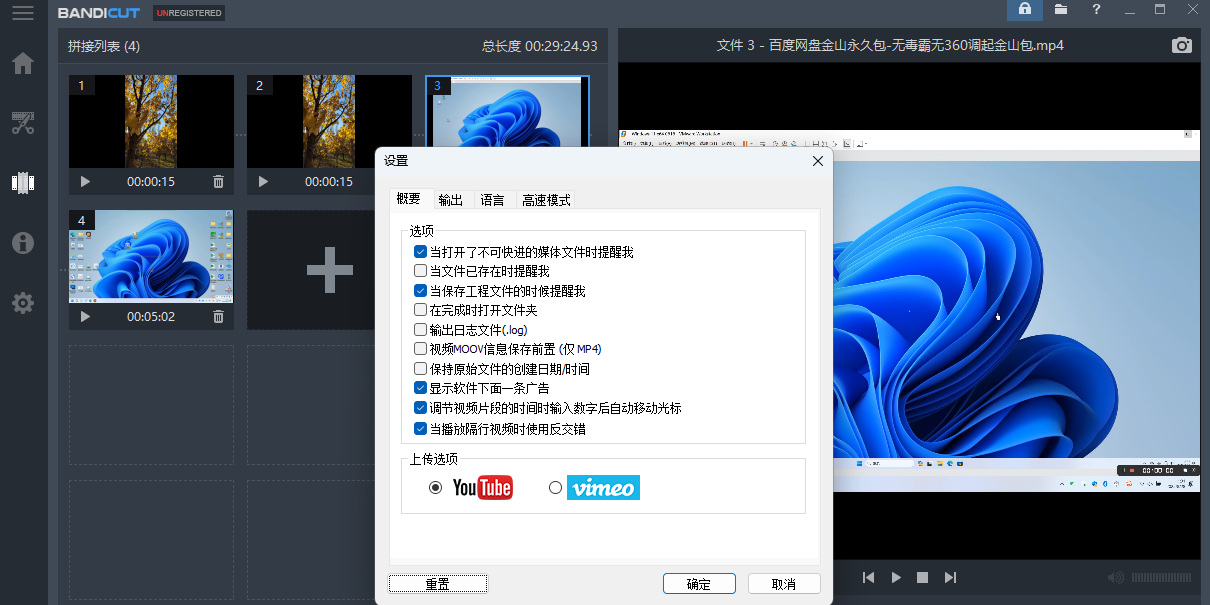This screenshot has width=1210, height=605.
Task: Go to the Home screen via sidebar icon
Action: click(22, 63)
